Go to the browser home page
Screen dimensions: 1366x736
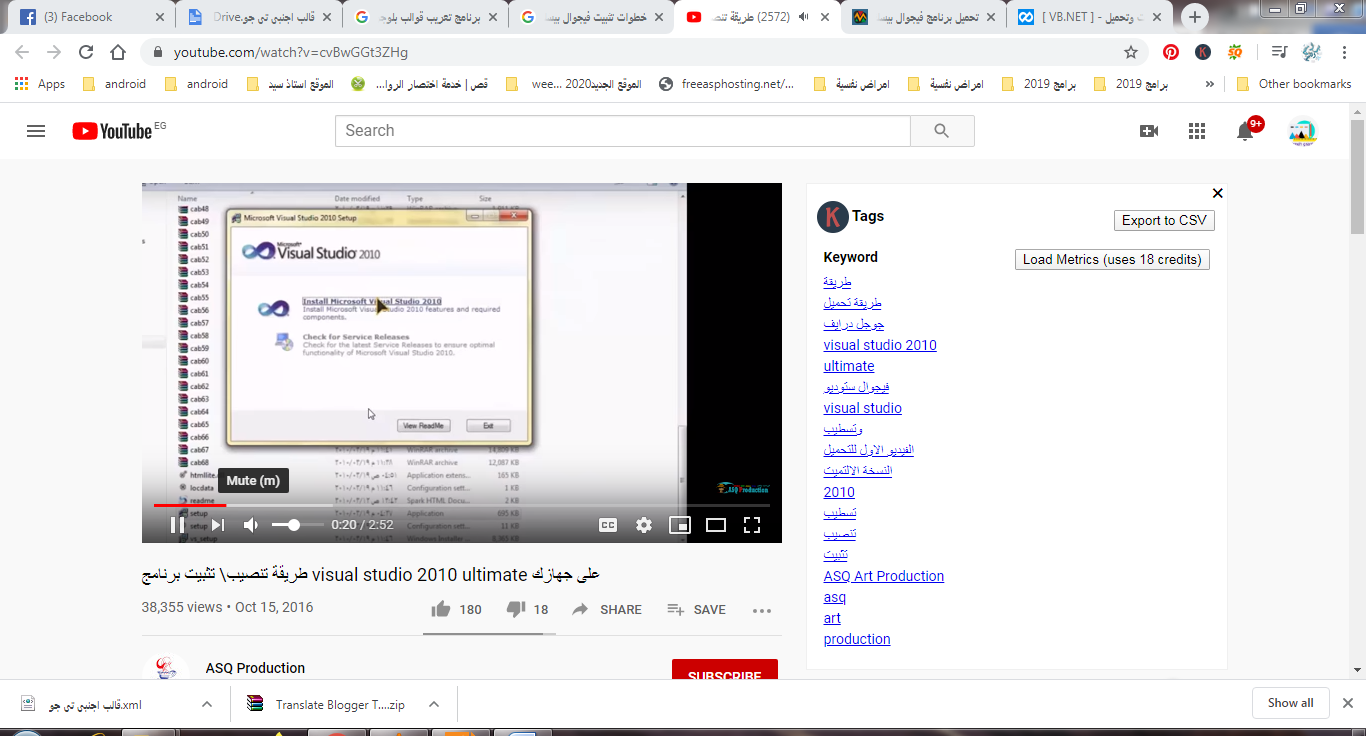point(118,52)
